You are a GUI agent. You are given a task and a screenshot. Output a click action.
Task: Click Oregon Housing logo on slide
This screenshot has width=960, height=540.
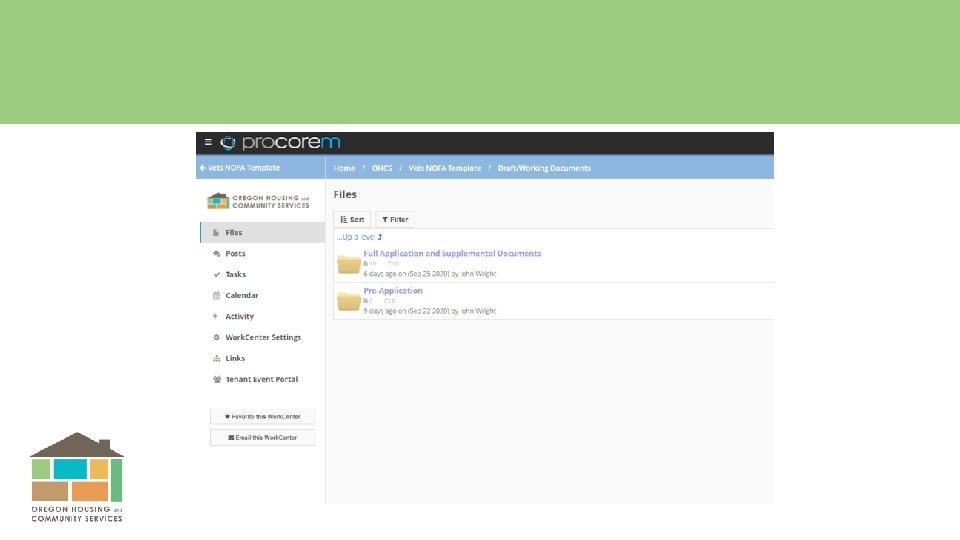point(77,477)
